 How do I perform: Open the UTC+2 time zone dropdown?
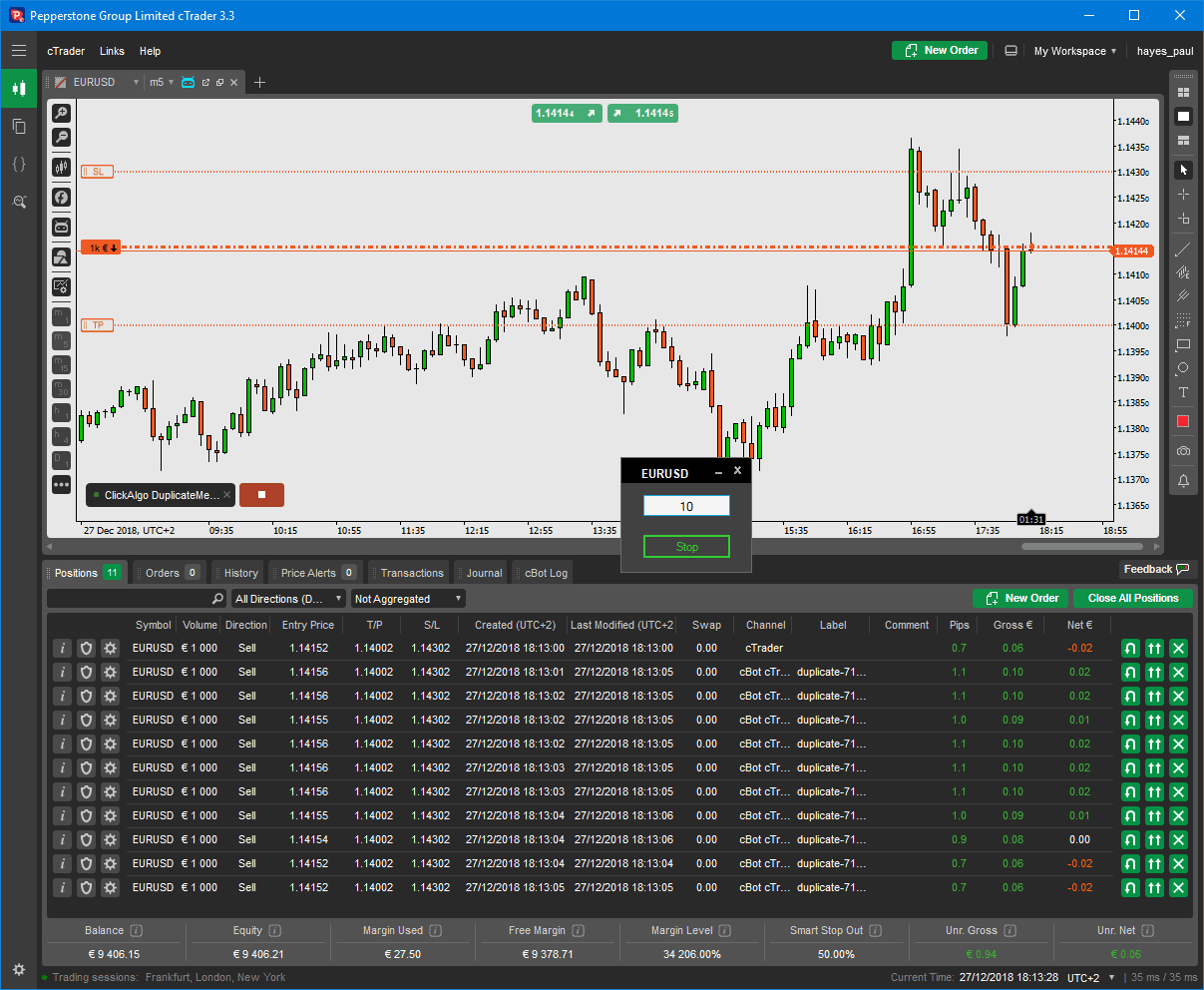pyautogui.click(x=1090, y=978)
